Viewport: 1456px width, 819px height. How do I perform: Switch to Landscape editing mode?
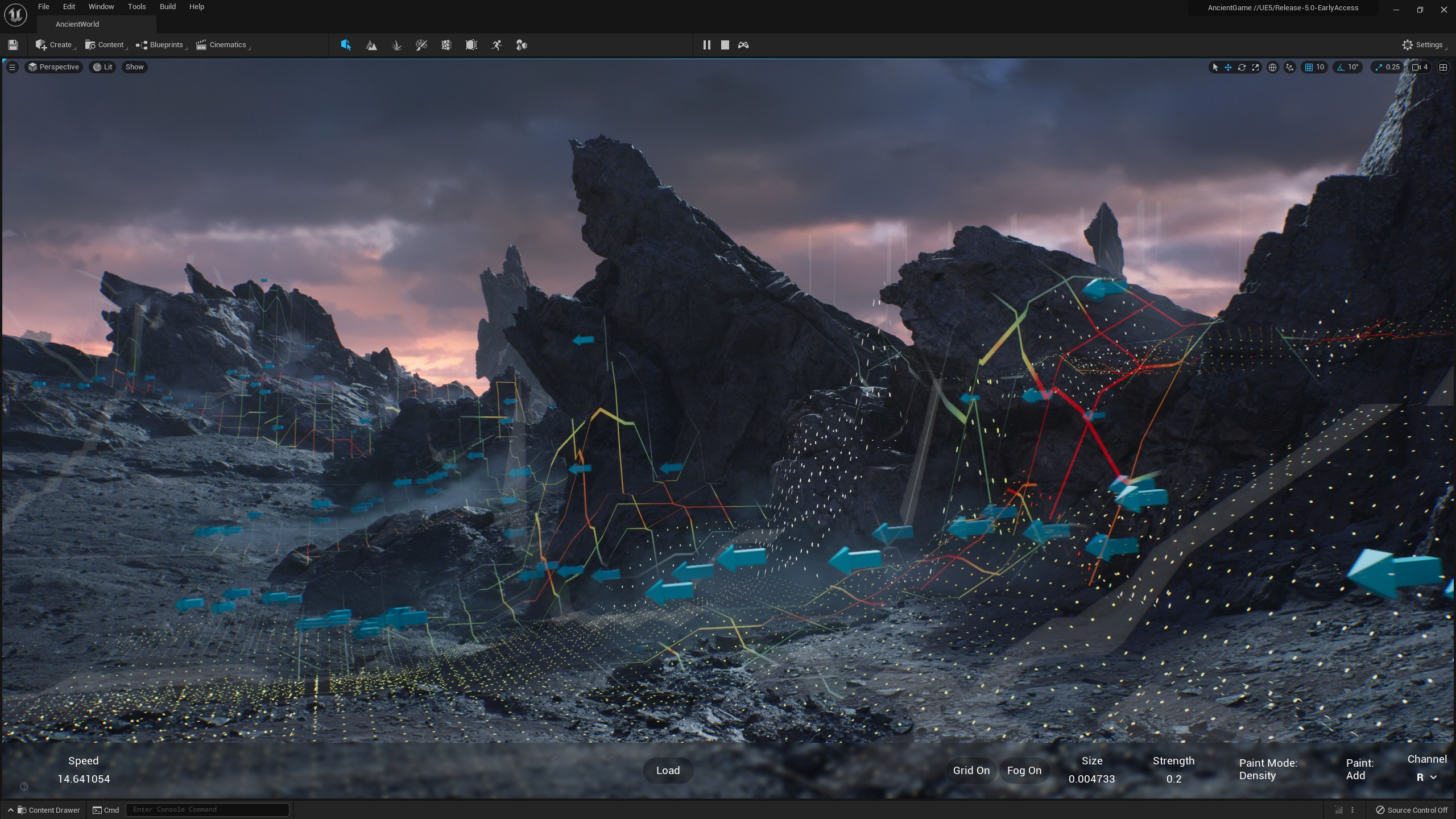(x=371, y=45)
